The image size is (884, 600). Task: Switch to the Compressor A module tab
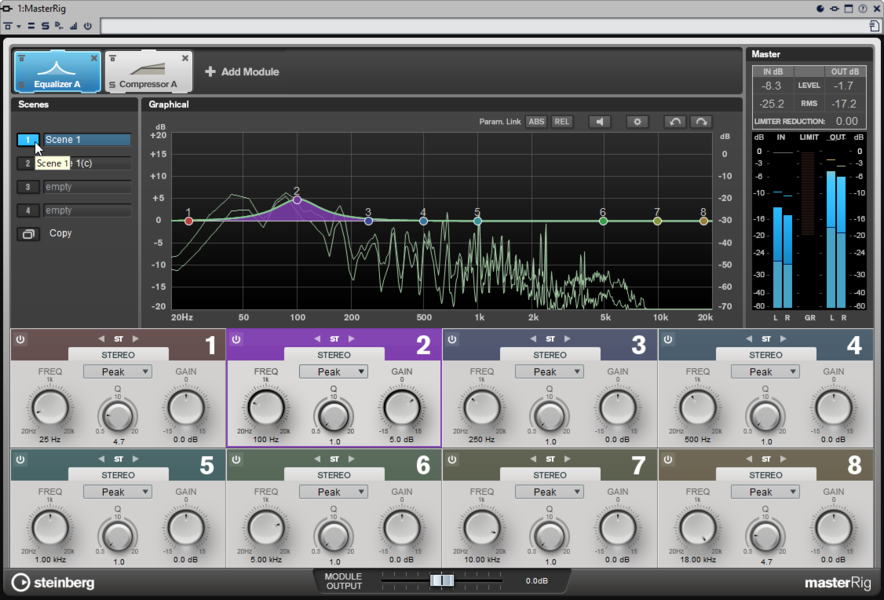148,72
